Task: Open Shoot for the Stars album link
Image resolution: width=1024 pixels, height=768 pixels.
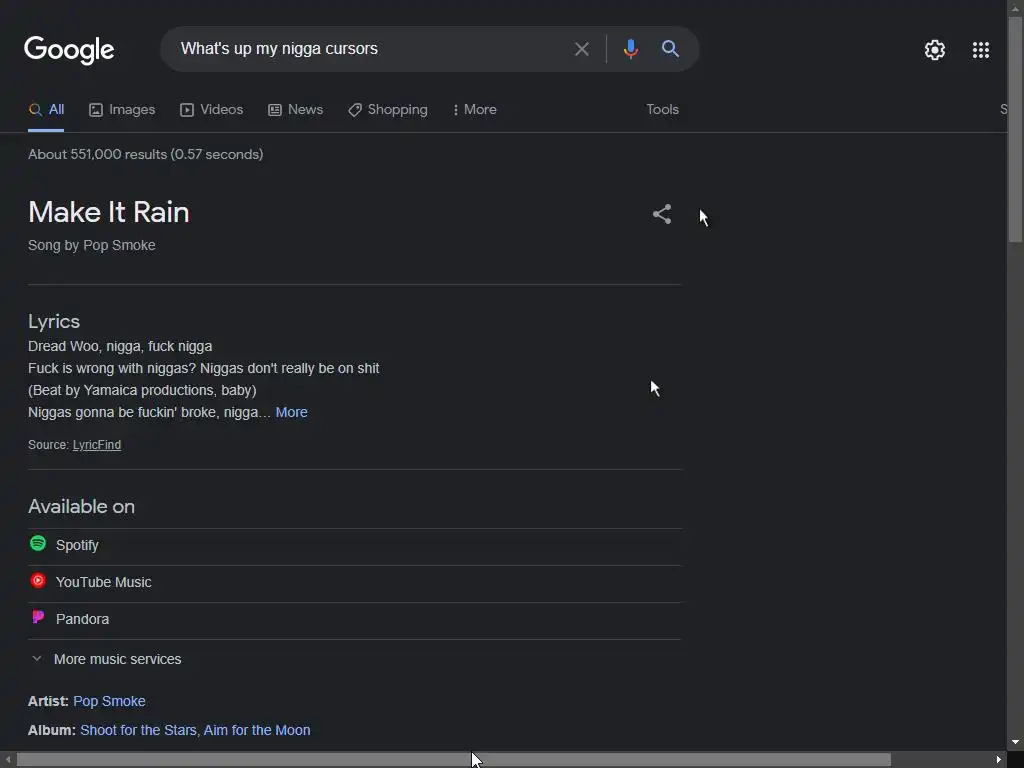Action: 195,730
